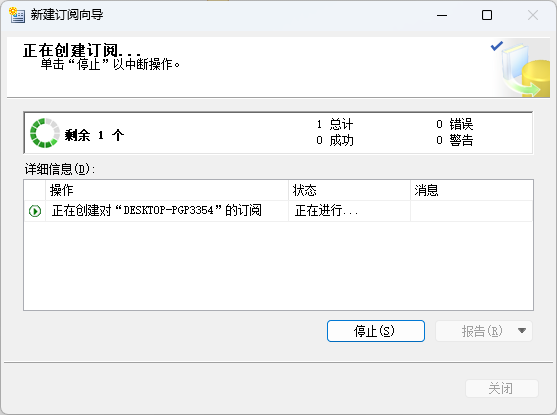Click the green in-progress play icon

click(35, 211)
